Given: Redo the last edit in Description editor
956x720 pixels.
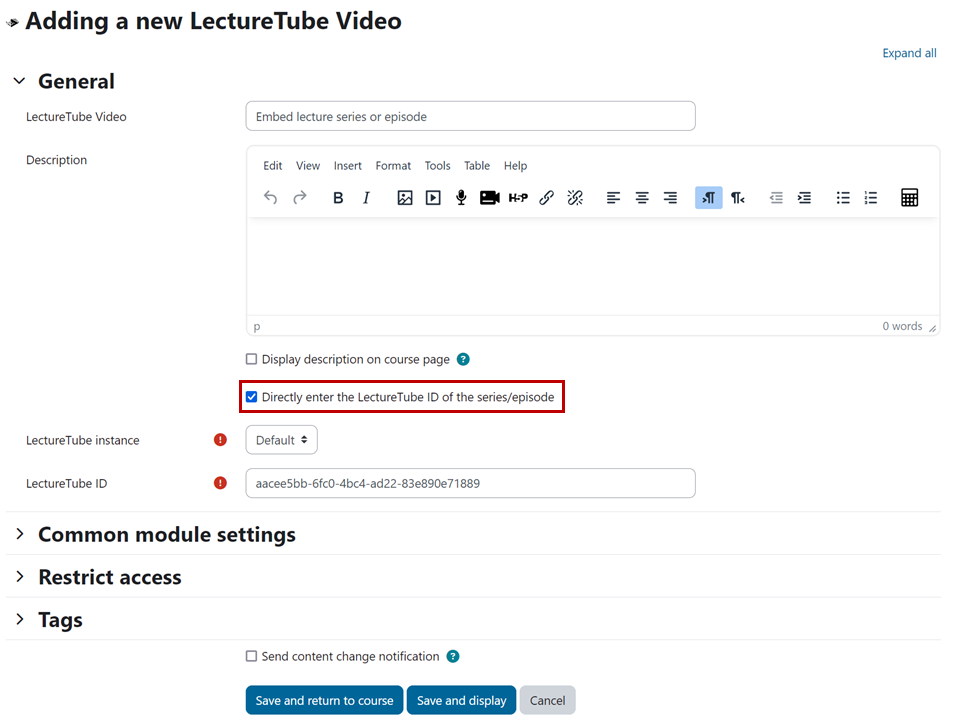Looking at the screenshot, I should tap(299, 198).
